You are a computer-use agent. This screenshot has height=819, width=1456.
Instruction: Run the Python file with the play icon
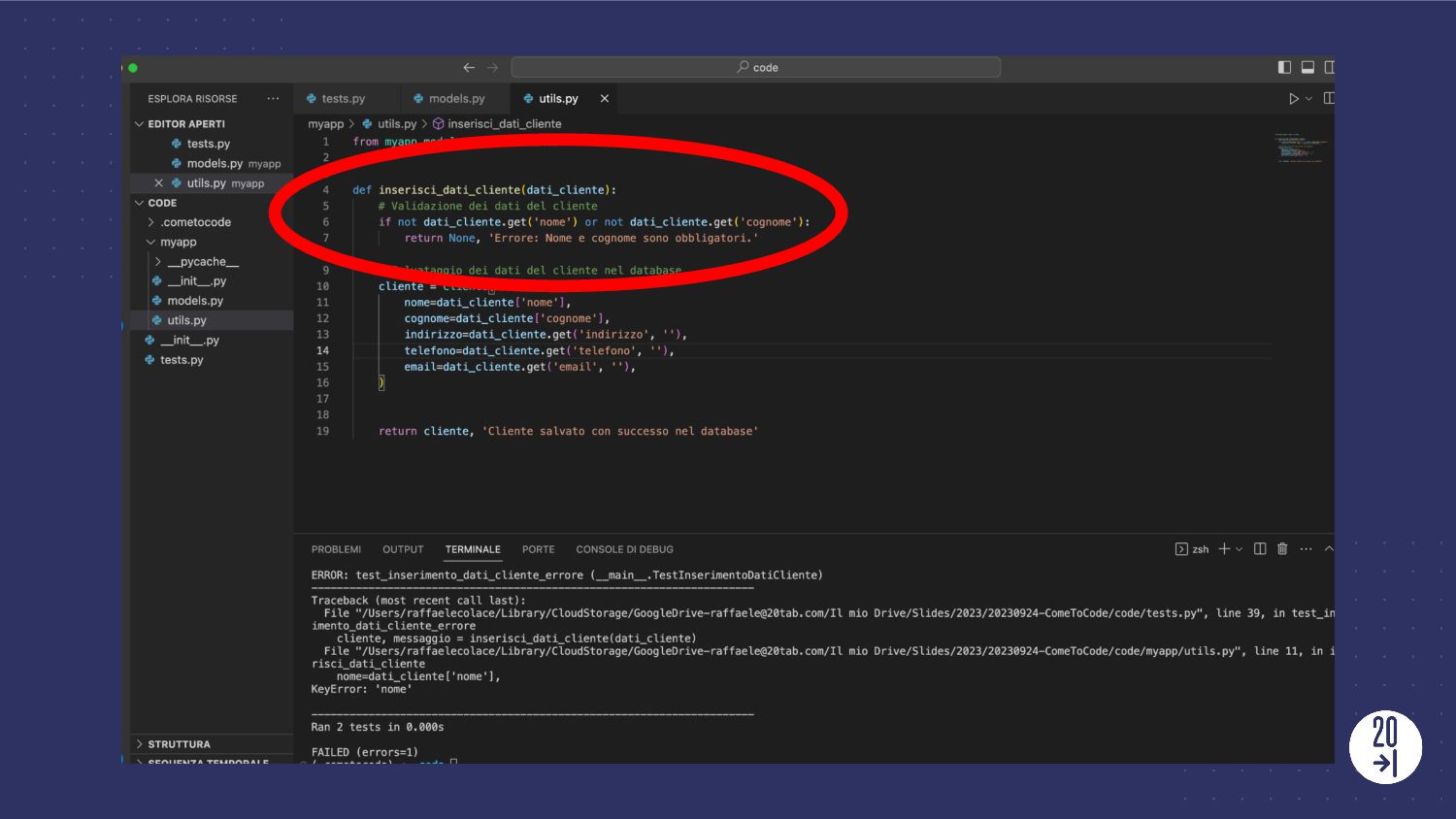coord(1293,99)
